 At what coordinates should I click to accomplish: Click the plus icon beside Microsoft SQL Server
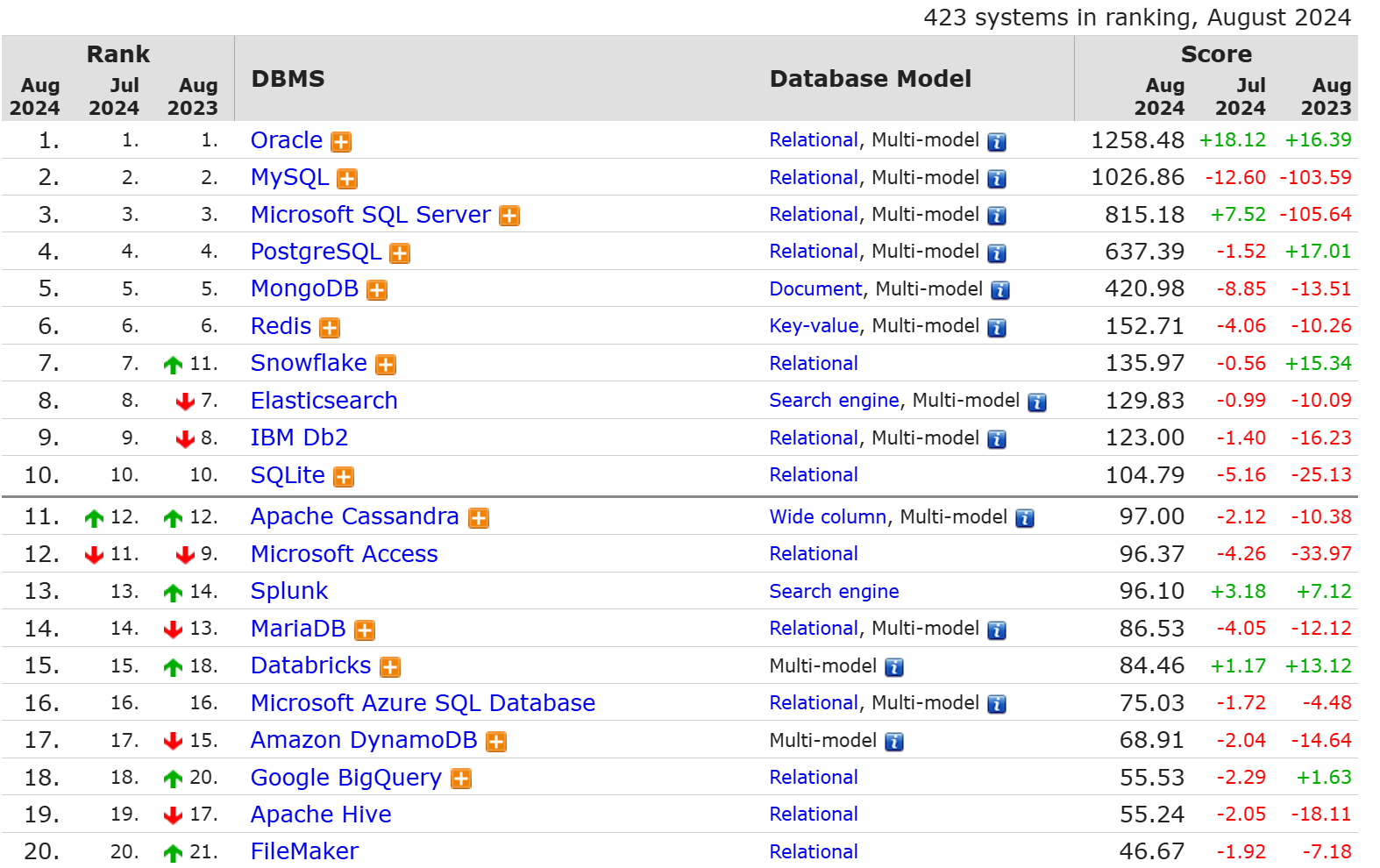pos(509,216)
